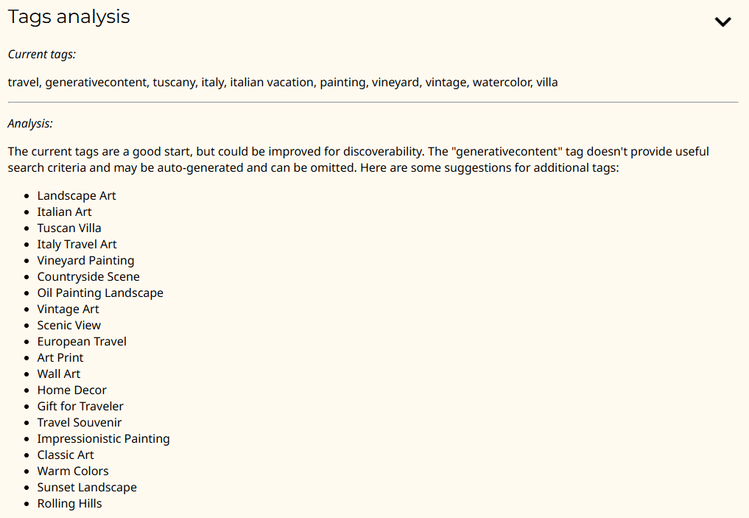
Task: Select the Rolling Hills list item
Action: point(70,504)
